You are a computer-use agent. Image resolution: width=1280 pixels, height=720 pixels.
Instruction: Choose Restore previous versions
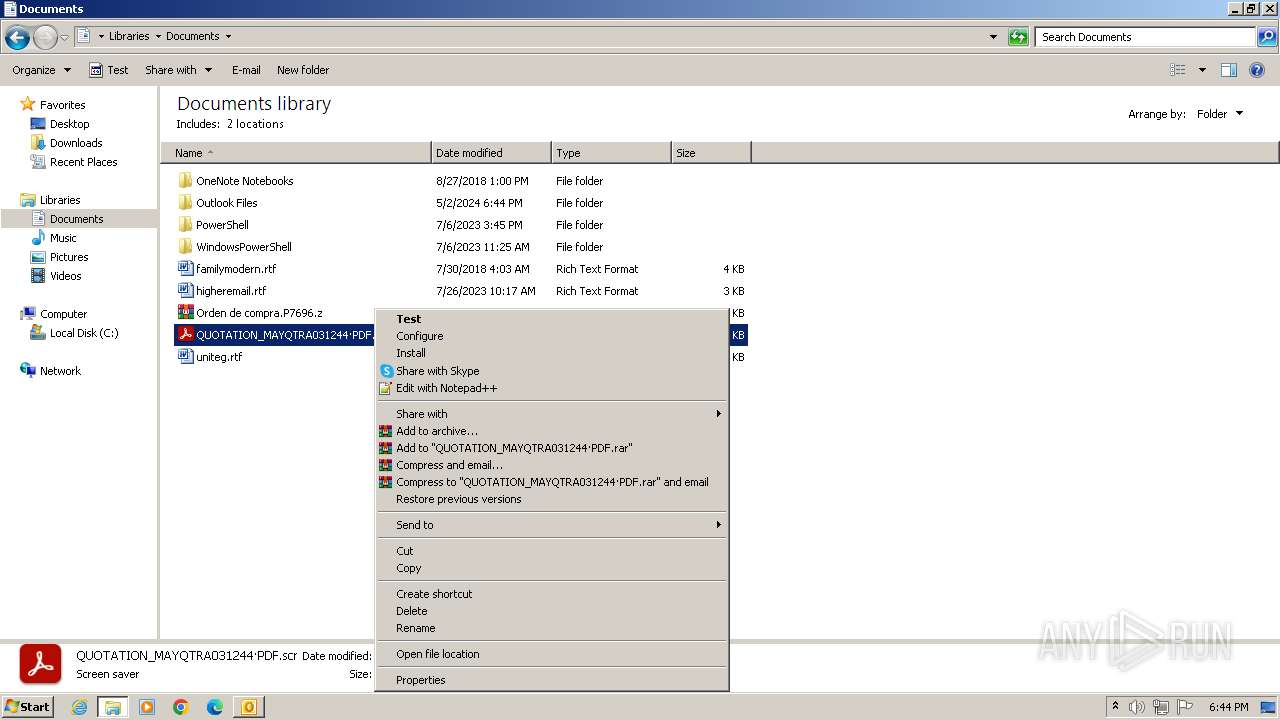tap(551, 499)
